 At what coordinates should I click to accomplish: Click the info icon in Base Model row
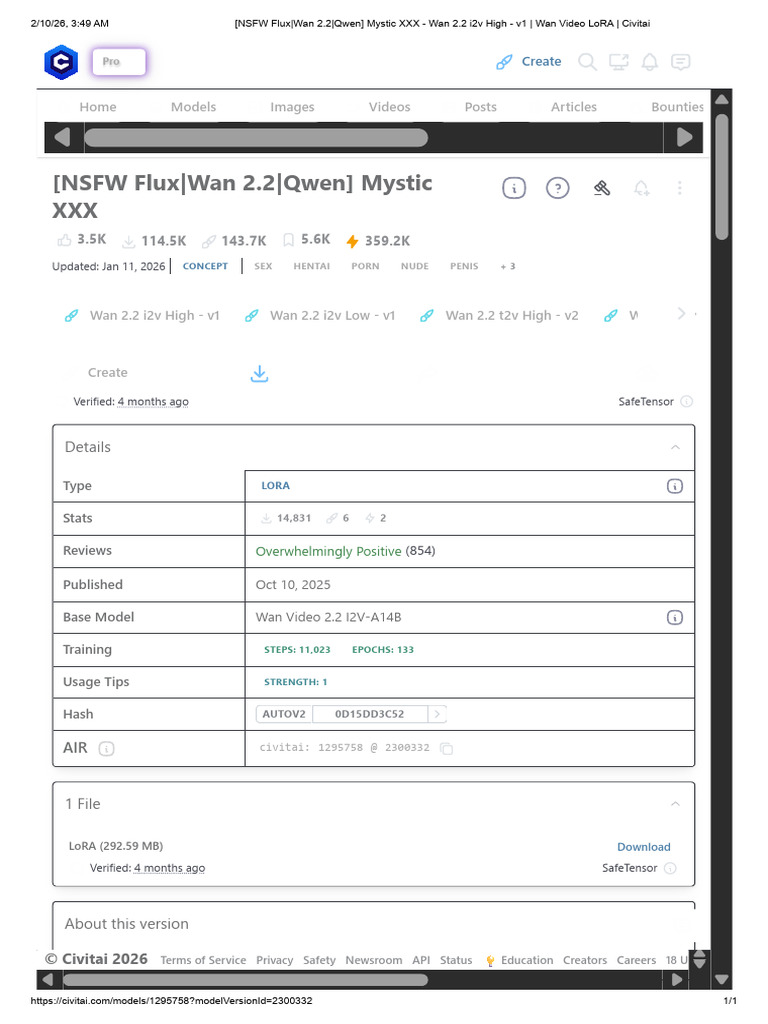(x=675, y=617)
